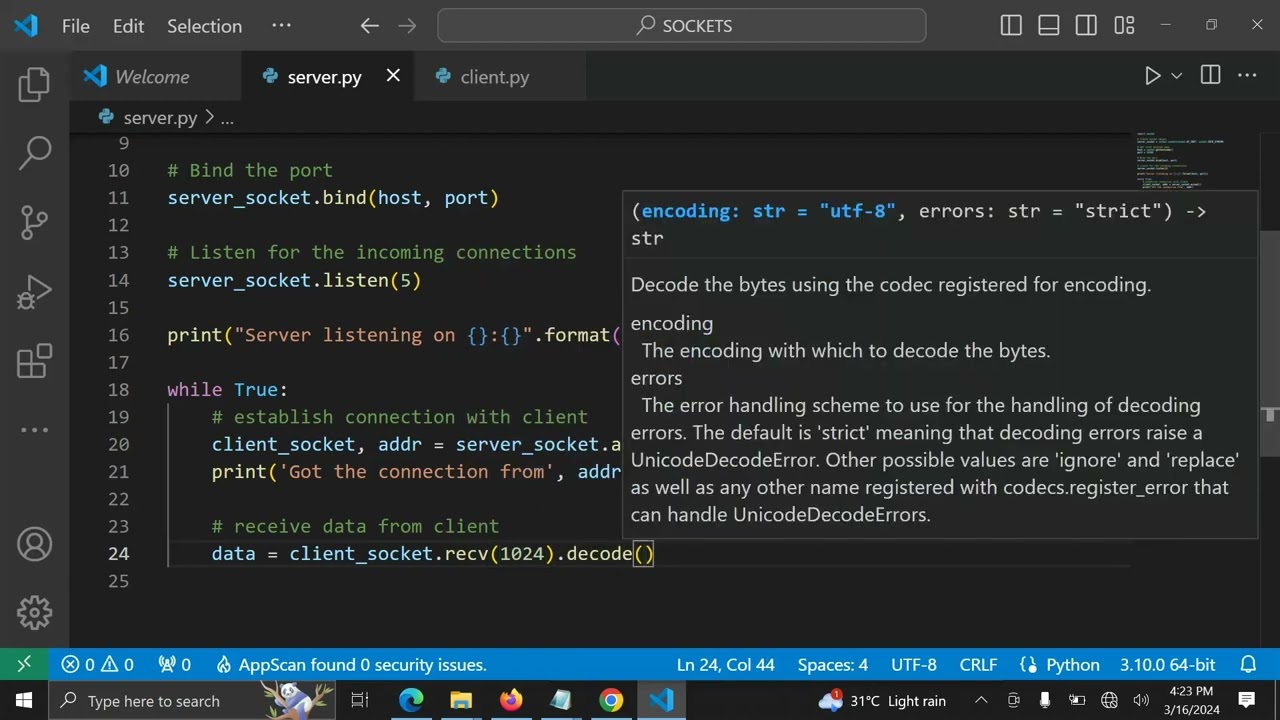
Task: Open the Source Control view
Action: pyautogui.click(x=34, y=222)
